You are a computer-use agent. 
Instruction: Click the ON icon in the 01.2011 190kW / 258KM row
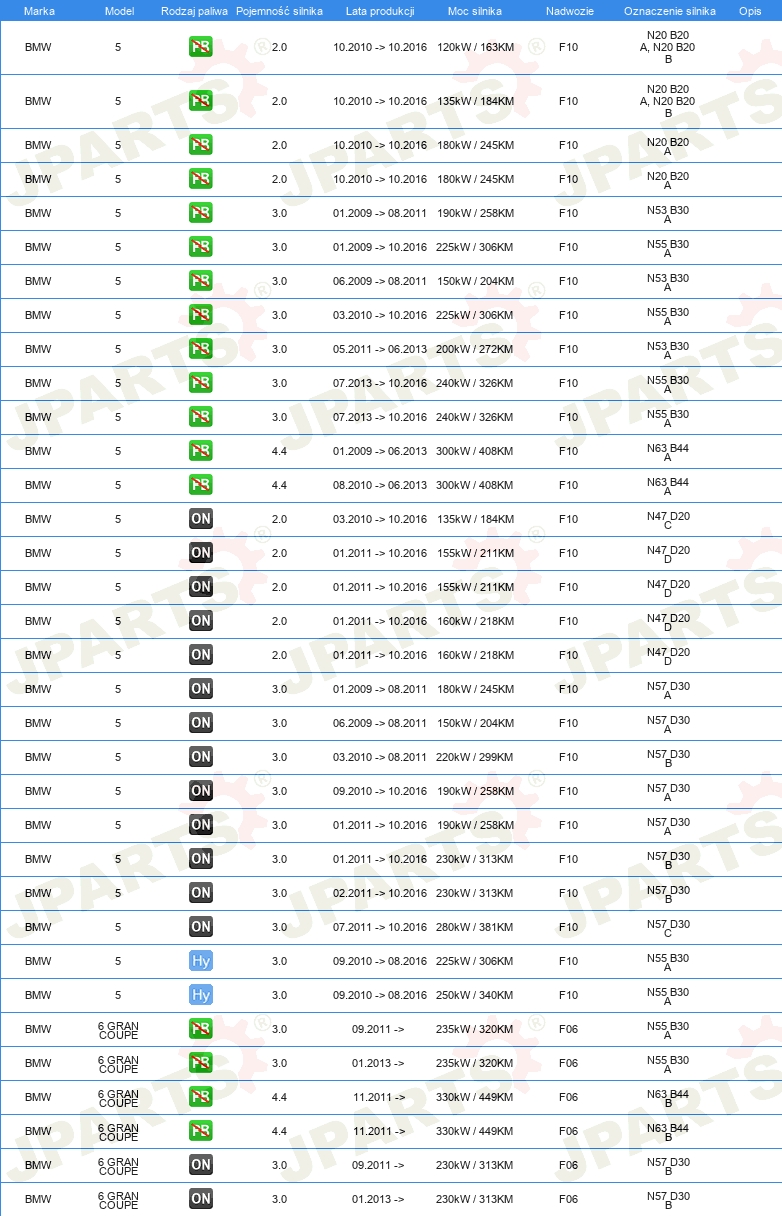coord(201,825)
